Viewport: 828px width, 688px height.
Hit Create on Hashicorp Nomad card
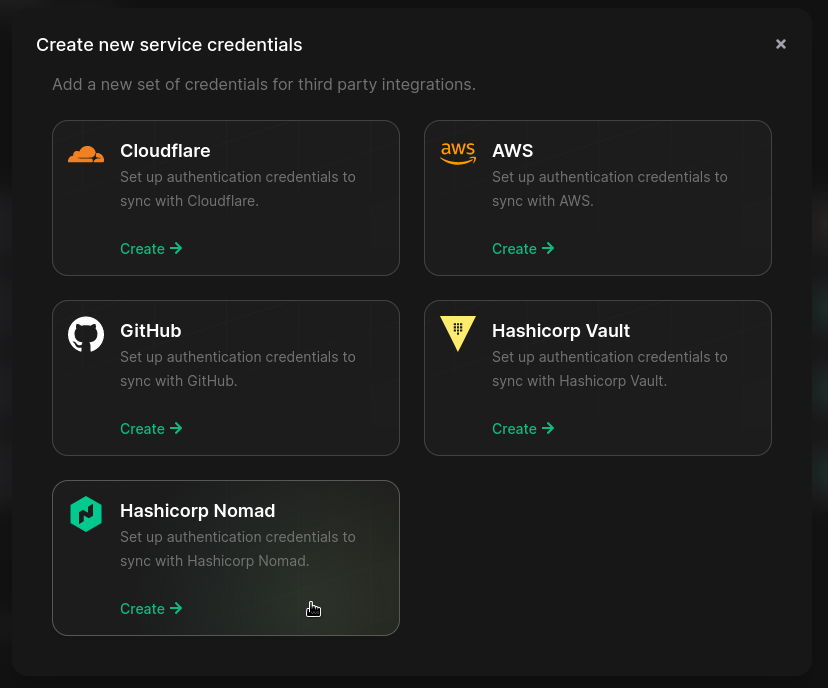click(151, 609)
